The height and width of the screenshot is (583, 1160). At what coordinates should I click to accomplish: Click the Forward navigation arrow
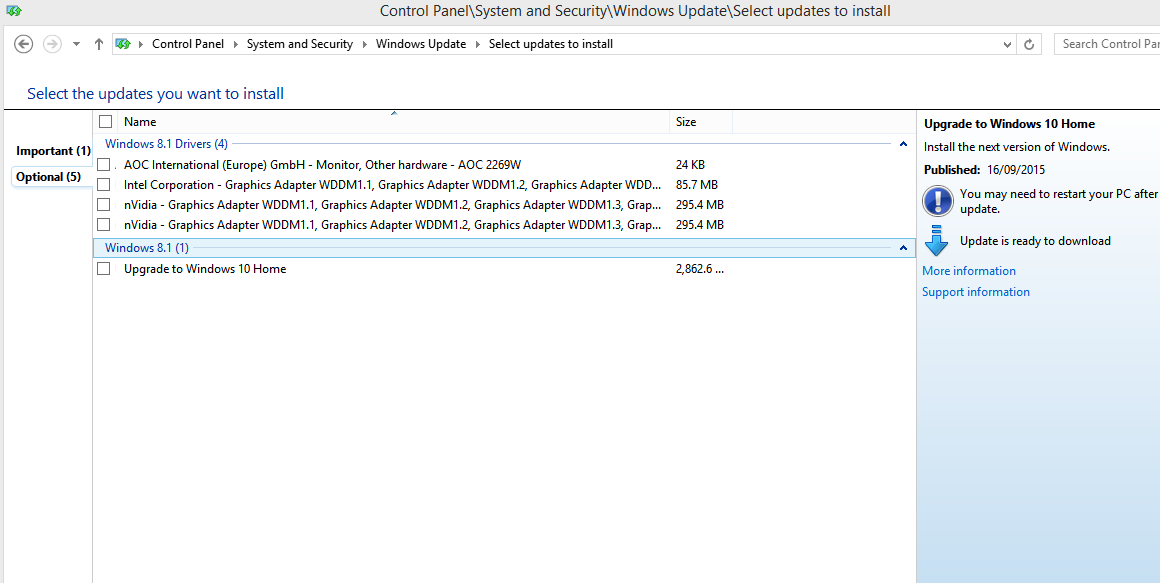click(x=52, y=44)
